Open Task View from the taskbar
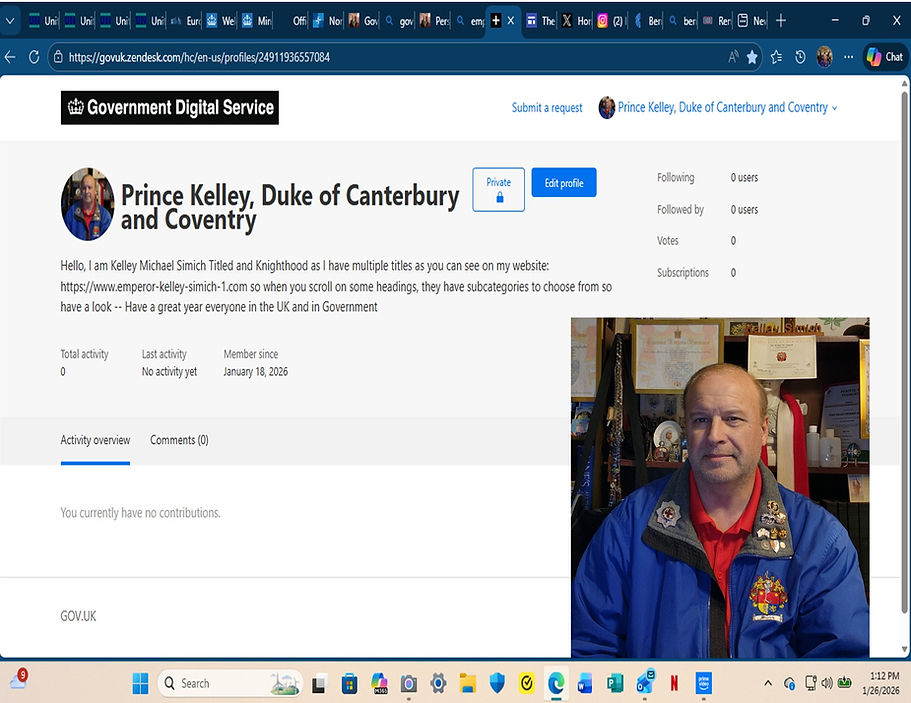The image size is (911, 703). 318,684
